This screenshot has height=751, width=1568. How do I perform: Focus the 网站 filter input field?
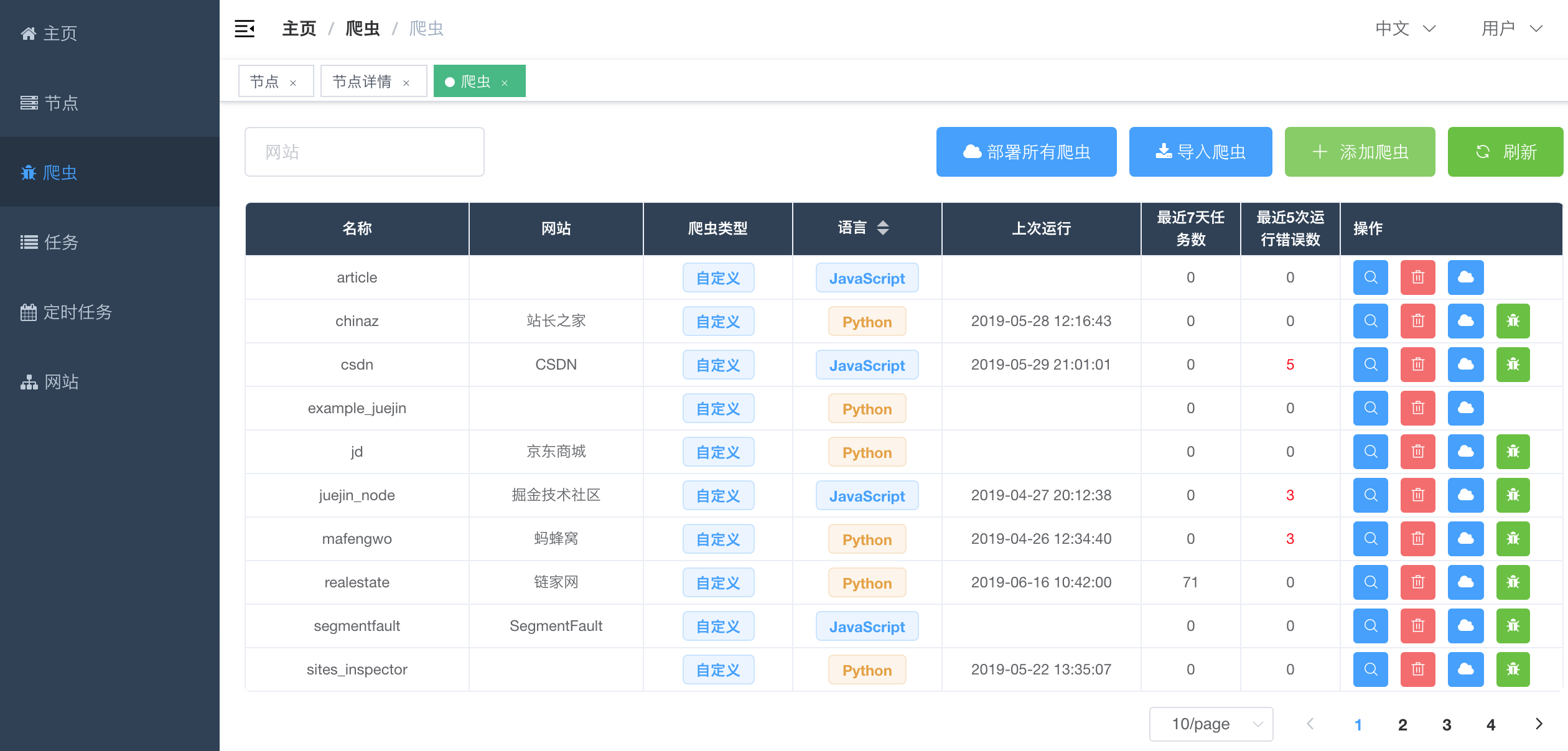pos(364,152)
